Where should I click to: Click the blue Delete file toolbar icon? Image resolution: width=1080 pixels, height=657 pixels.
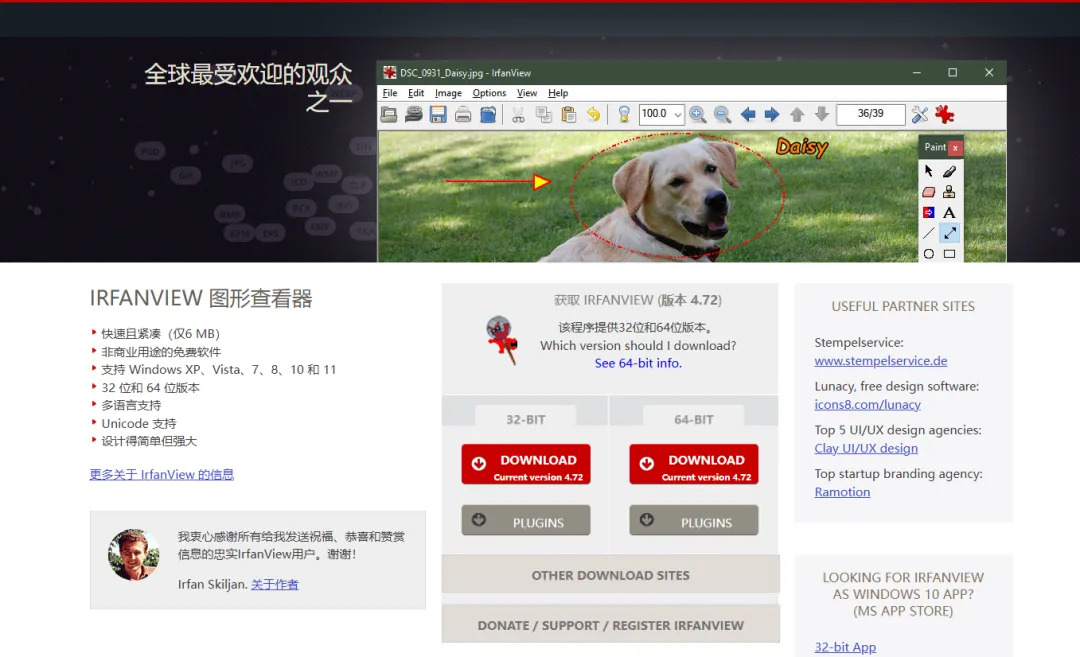tap(488, 114)
